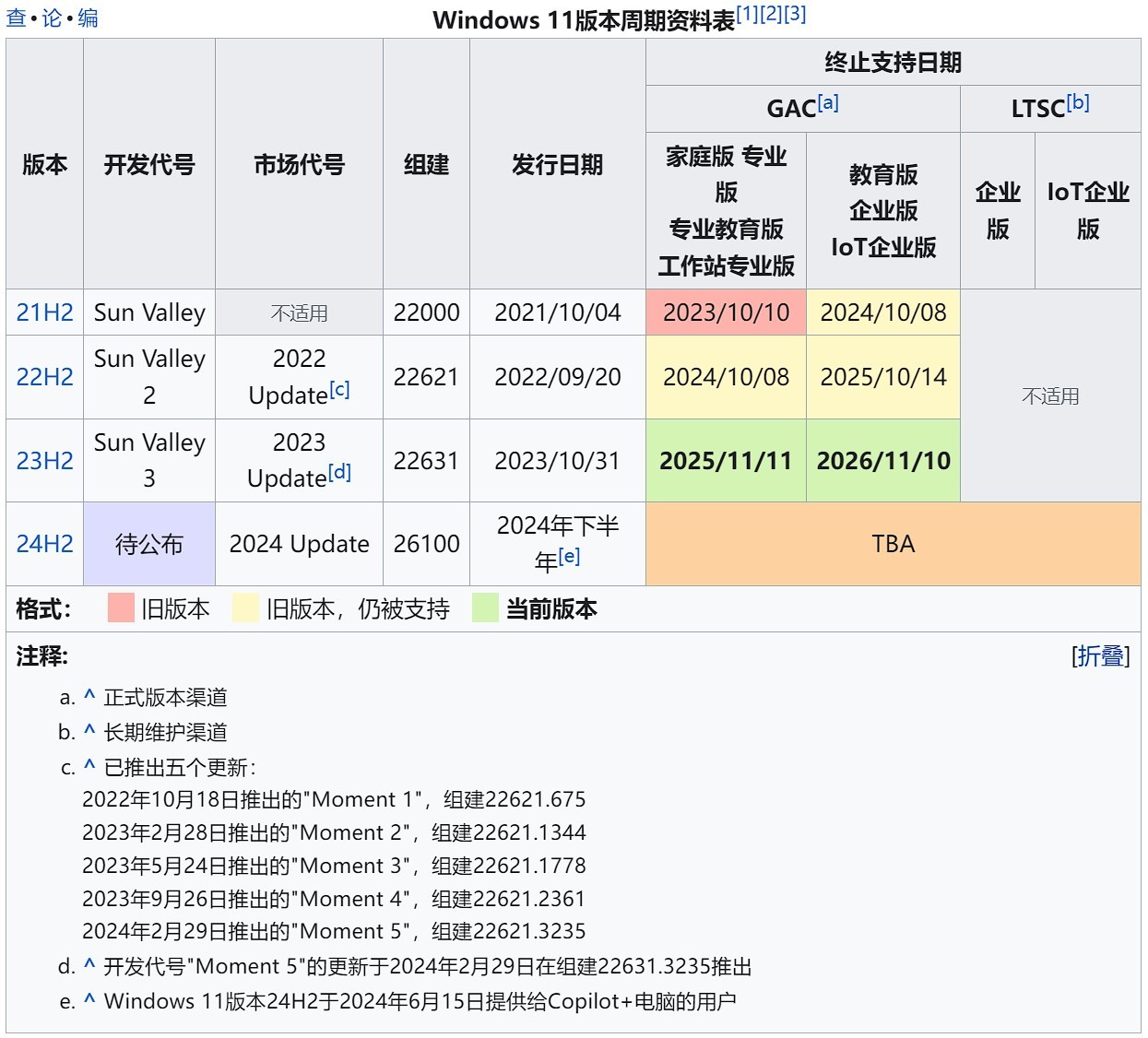Click the 21H2 row's 2024/10/08 end date cell
1148x1038 pixels.
883,313
